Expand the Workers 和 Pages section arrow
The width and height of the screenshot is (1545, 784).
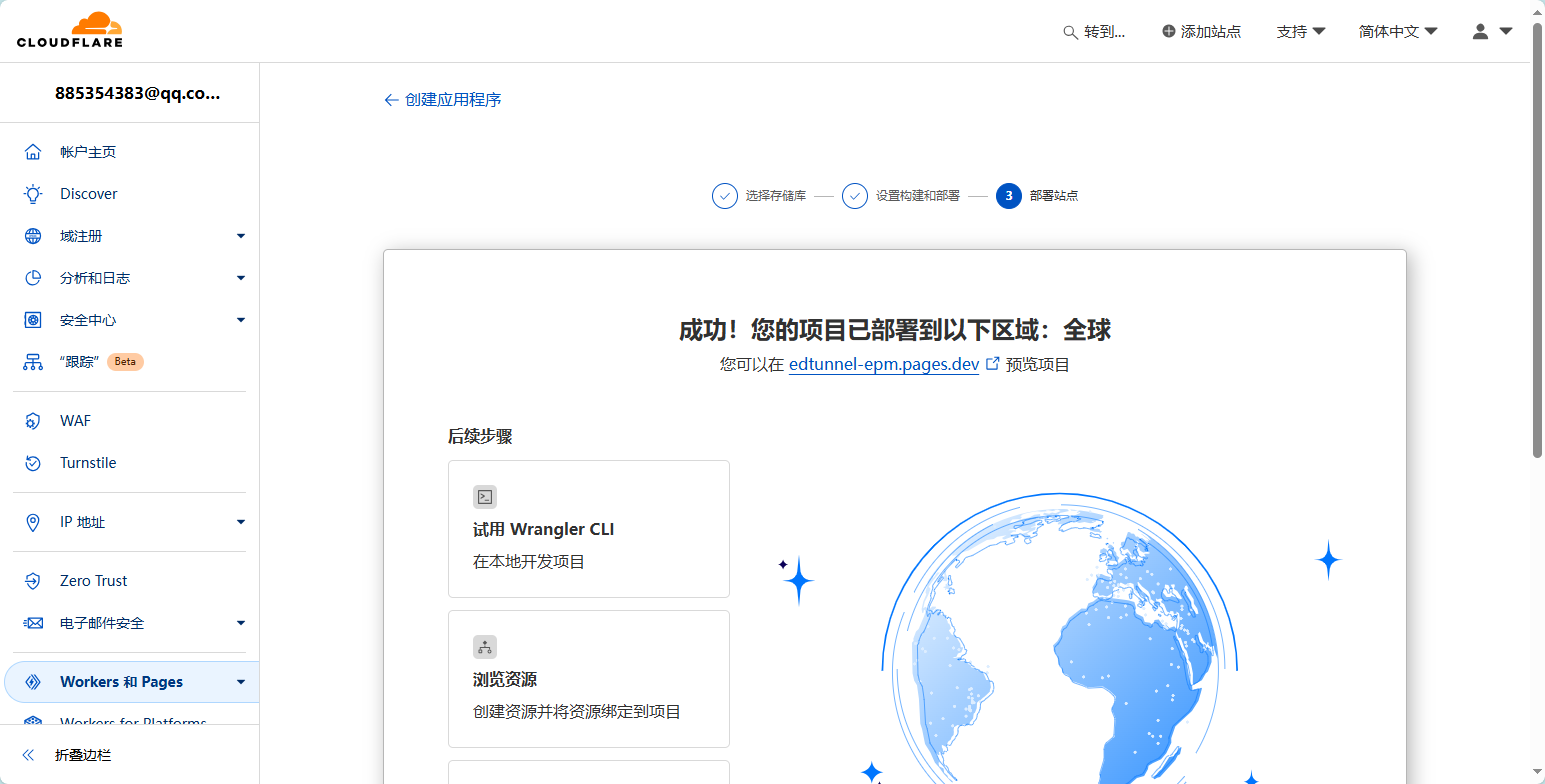click(241, 682)
